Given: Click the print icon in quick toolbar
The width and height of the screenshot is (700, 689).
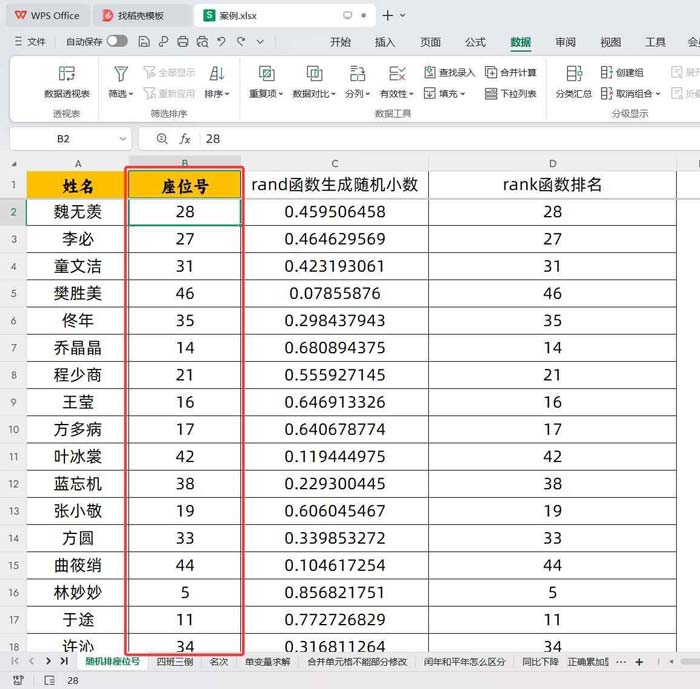Looking at the screenshot, I should click(183, 42).
